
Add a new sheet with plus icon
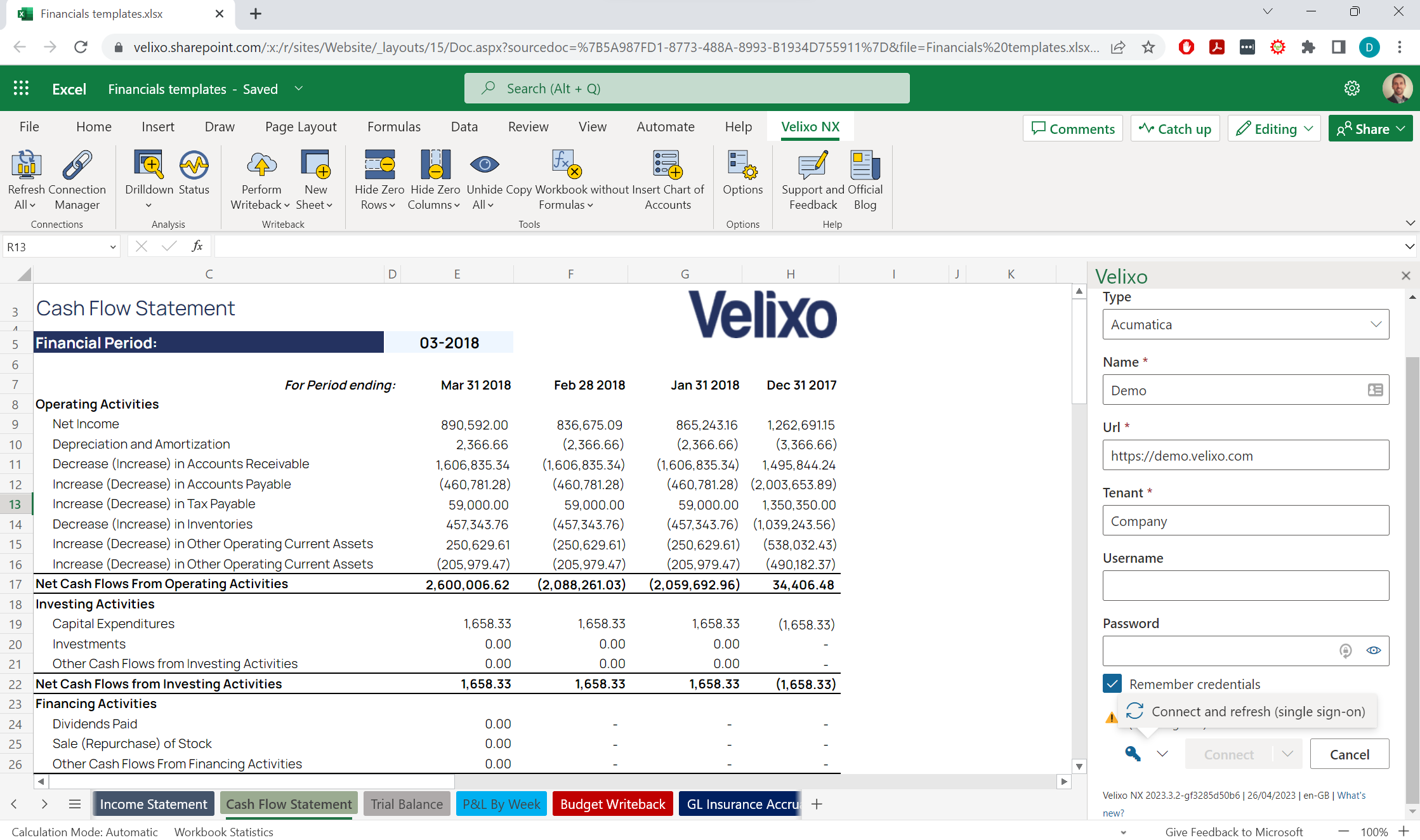pyautogui.click(x=817, y=804)
